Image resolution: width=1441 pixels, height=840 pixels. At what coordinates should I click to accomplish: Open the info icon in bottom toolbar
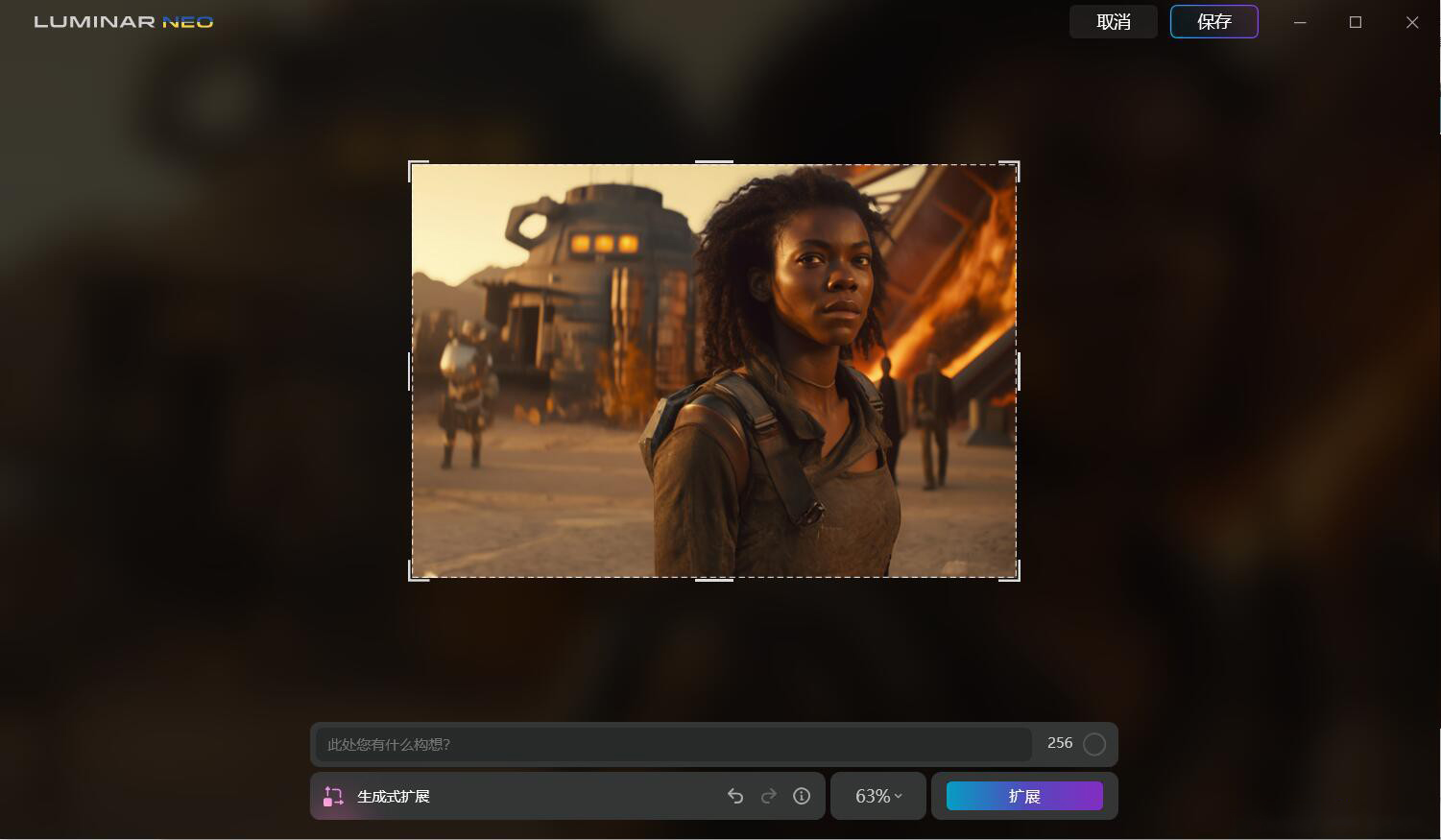point(802,796)
